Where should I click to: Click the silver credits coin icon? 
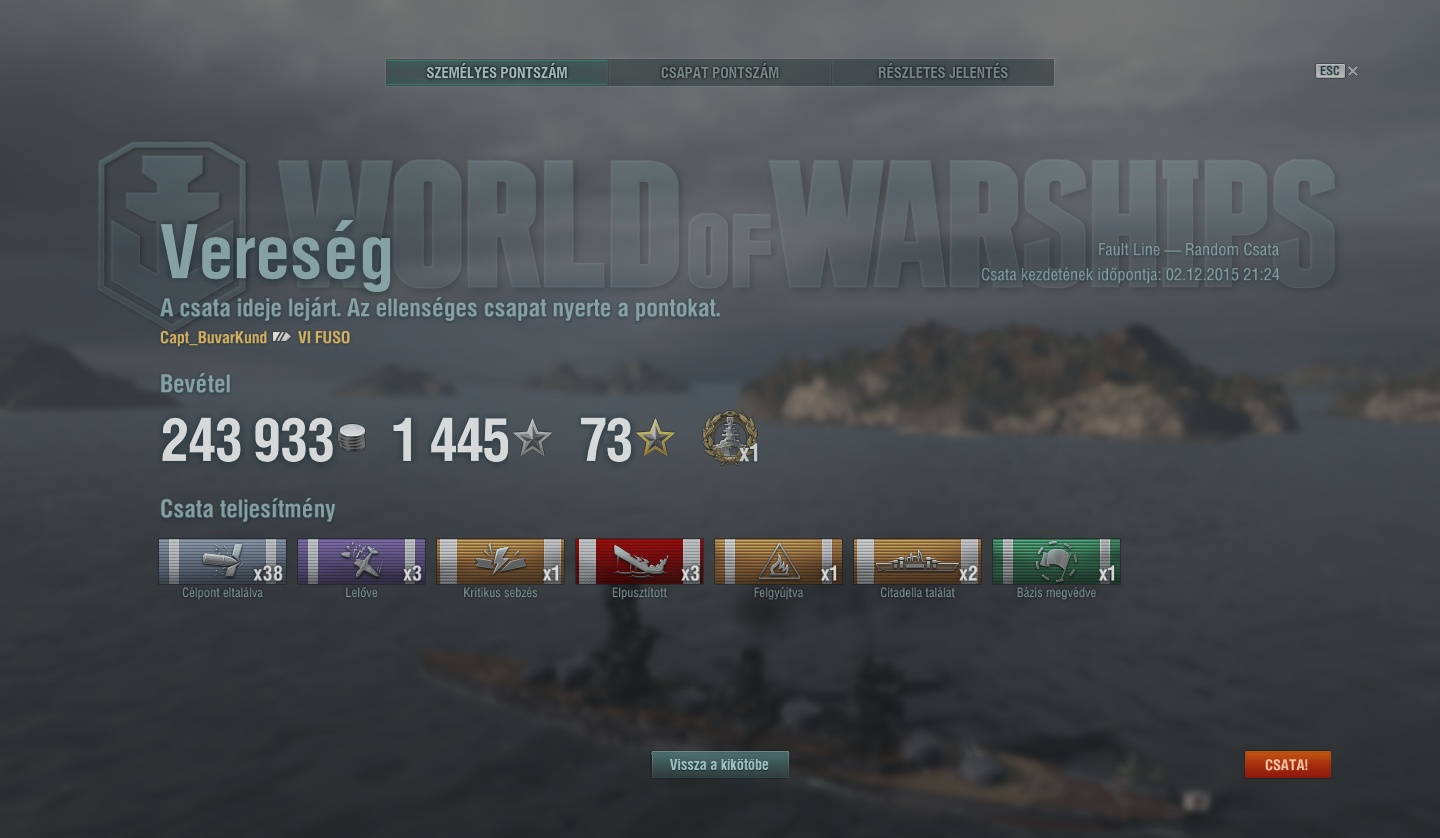[352, 438]
